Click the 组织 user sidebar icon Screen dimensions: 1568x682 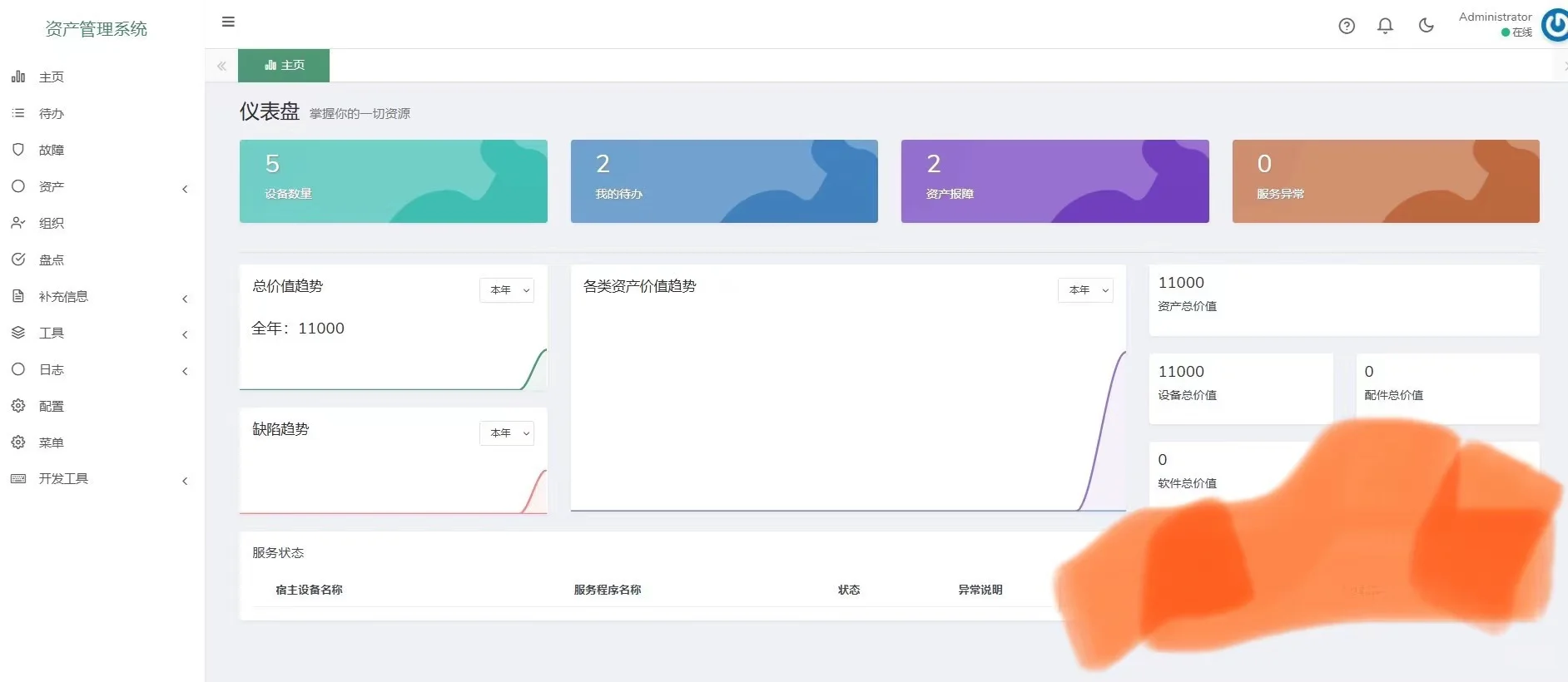(x=18, y=223)
